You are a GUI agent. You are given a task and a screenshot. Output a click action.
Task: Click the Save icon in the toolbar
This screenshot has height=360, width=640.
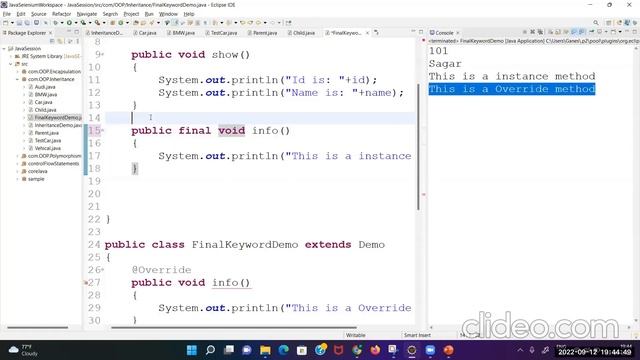(19, 22)
